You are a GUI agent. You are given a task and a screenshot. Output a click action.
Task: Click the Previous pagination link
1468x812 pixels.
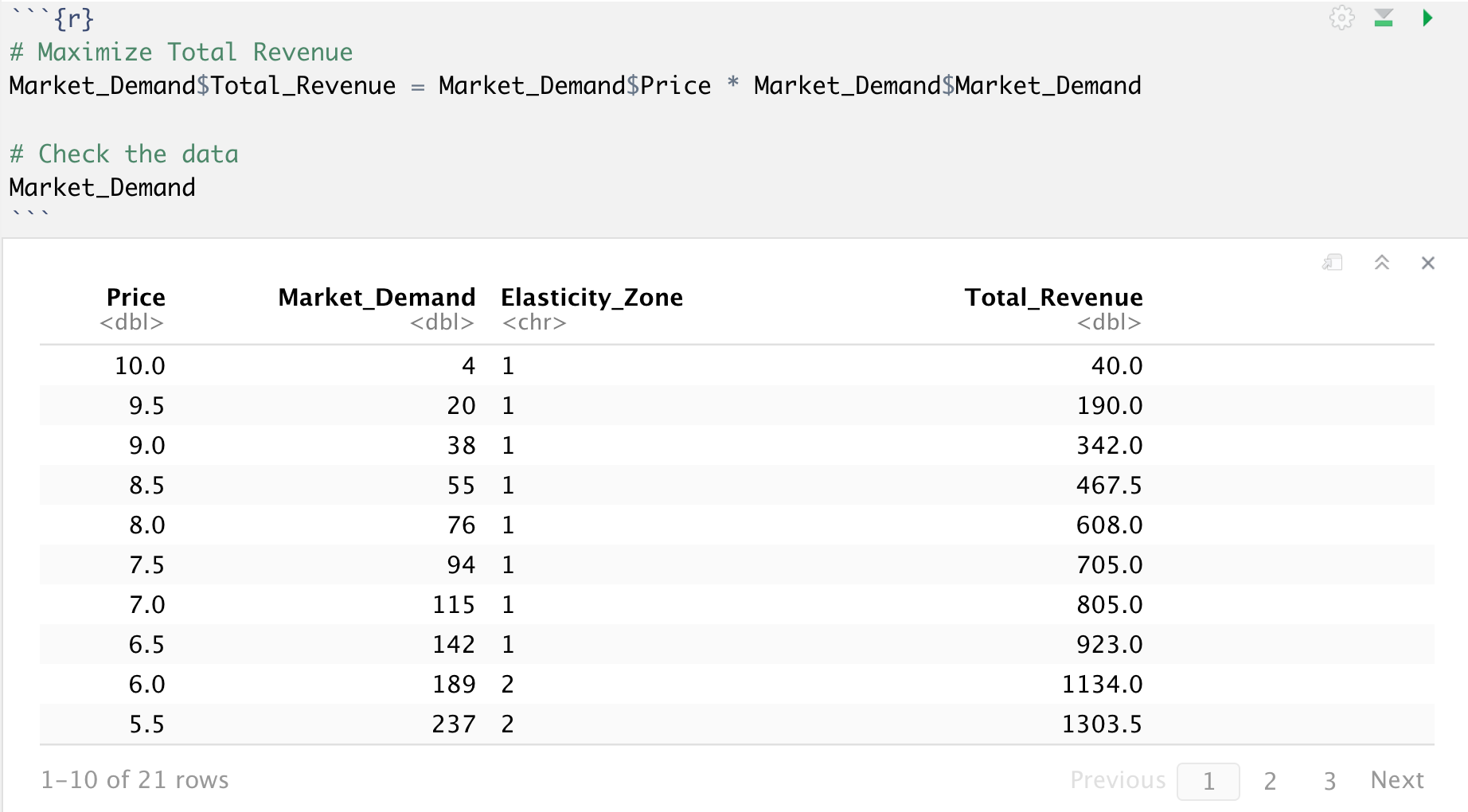[1117, 780]
